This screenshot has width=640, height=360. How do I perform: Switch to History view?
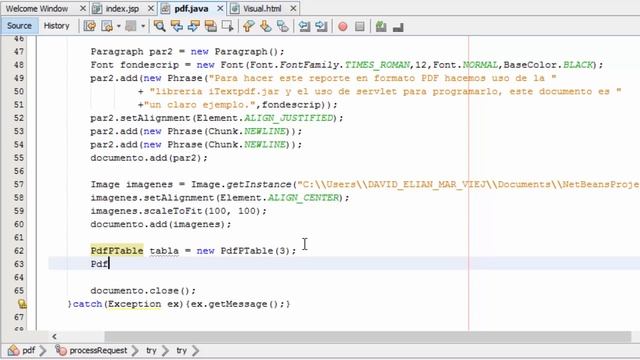pos(56,26)
